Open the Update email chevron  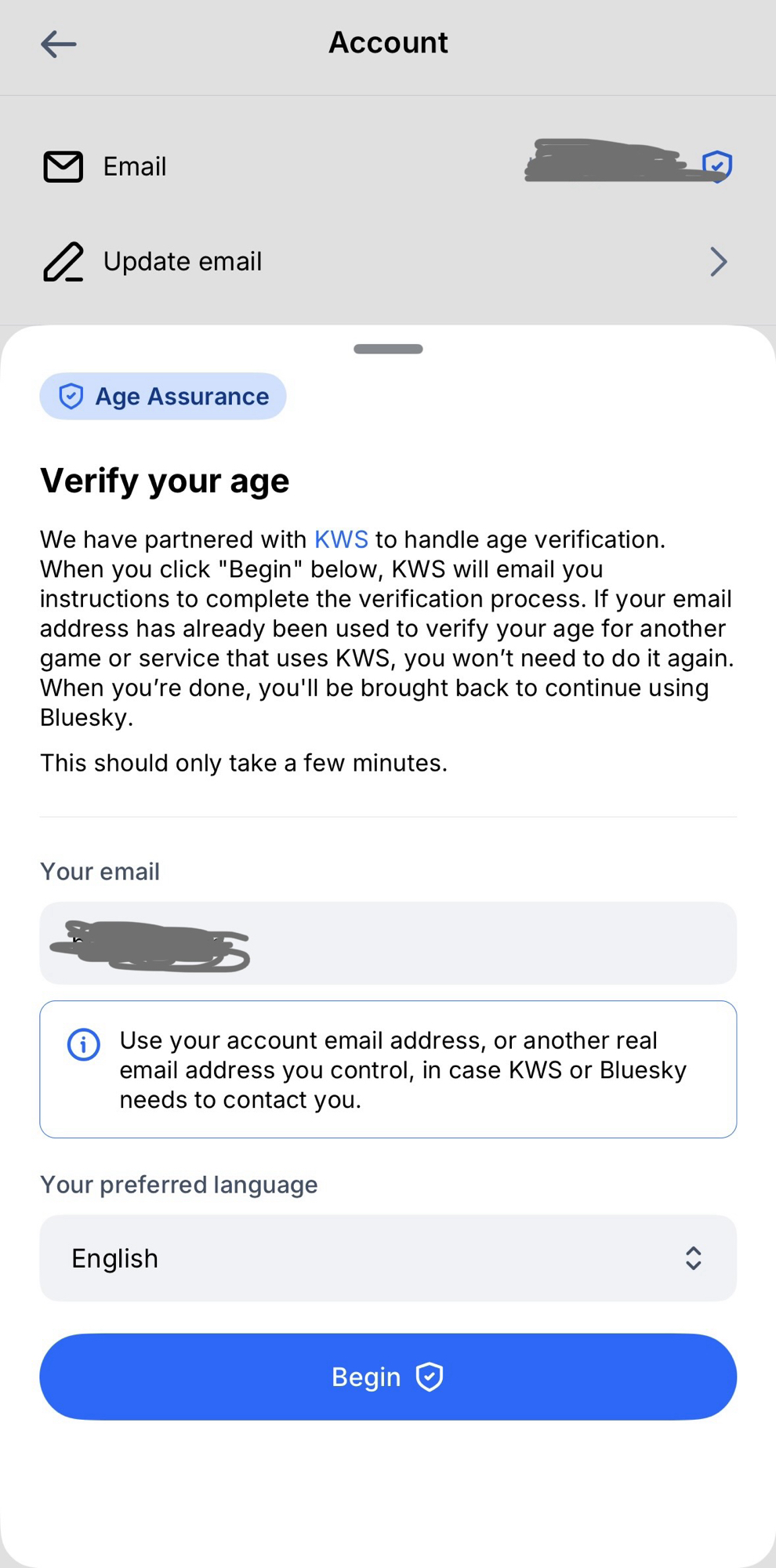click(718, 262)
